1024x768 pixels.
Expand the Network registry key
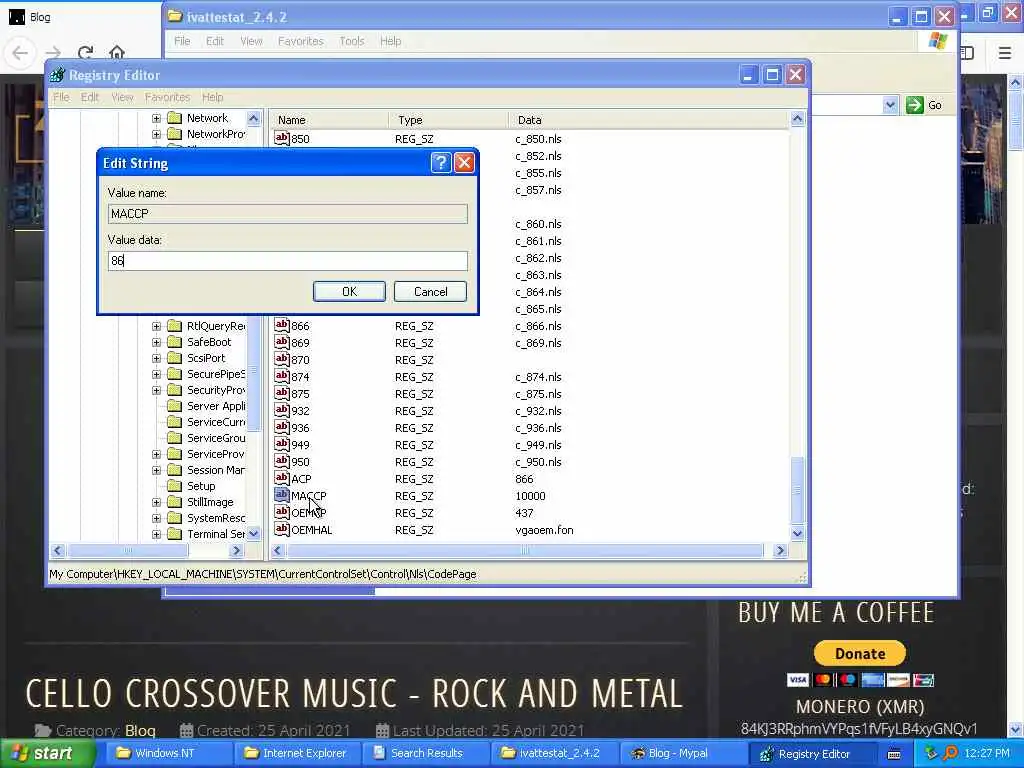[x=156, y=118]
